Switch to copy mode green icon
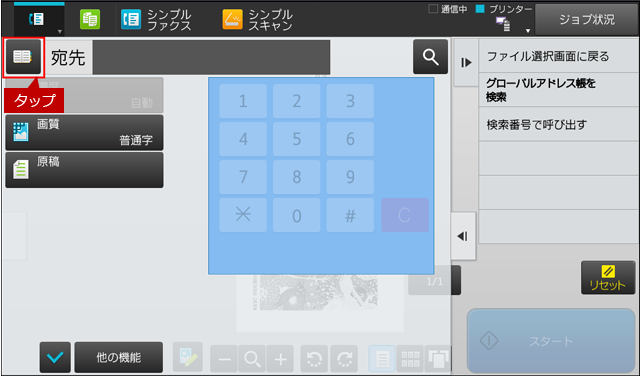This screenshot has width=640, height=376. pyautogui.click(x=90, y=19)
